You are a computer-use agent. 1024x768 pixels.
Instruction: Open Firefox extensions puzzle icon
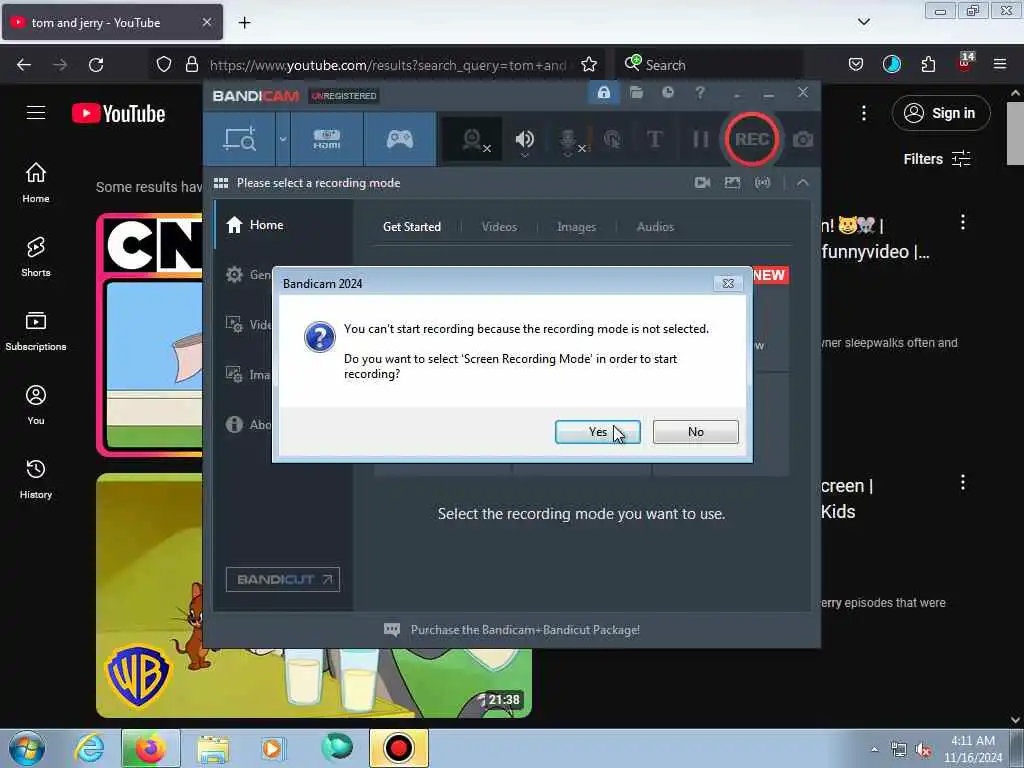pos(928,65)
